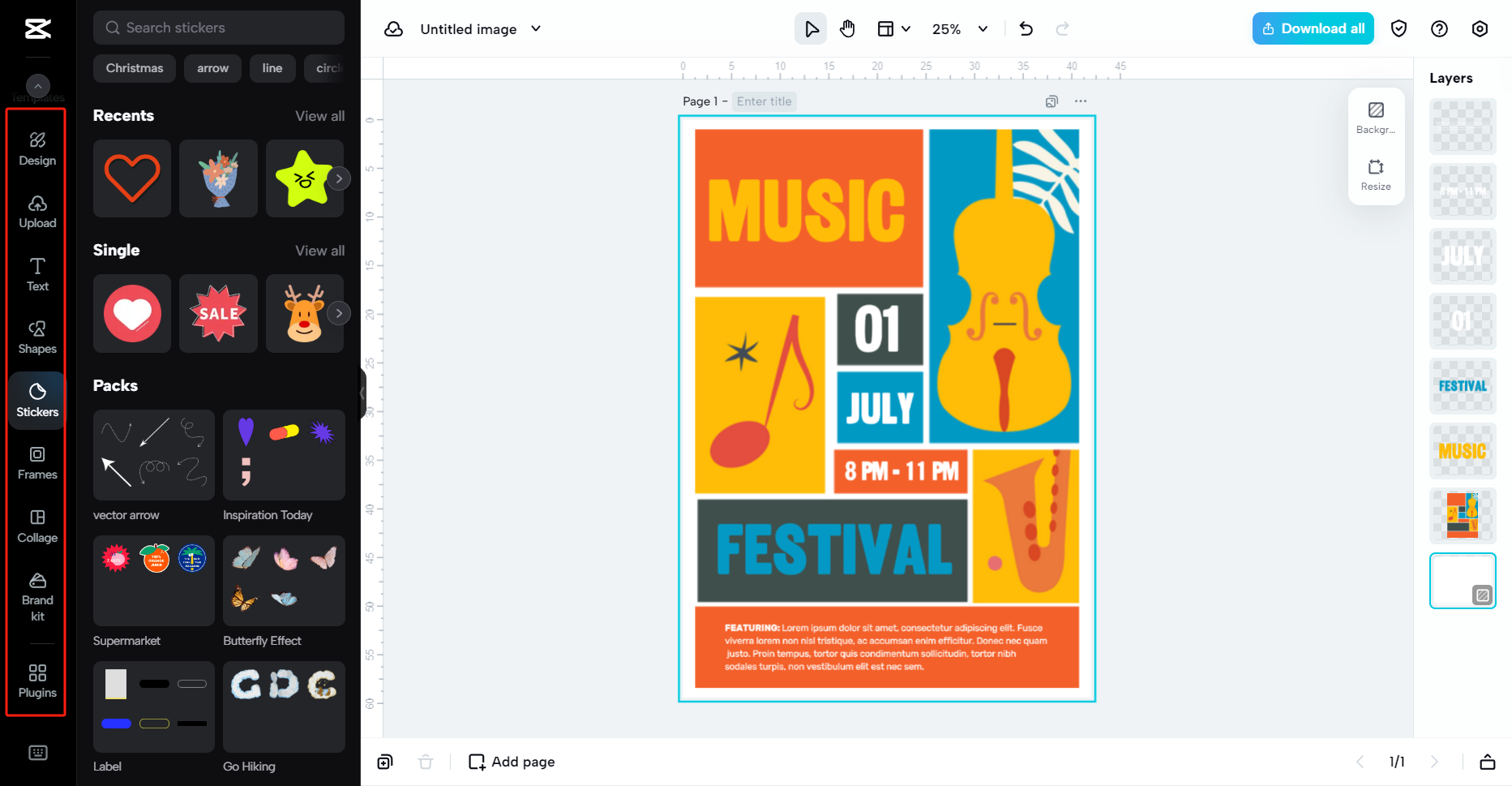Open keyboard shortcuts icon in sidebar
Viewport: 1512px width, 786px height.
click(37, 753)
